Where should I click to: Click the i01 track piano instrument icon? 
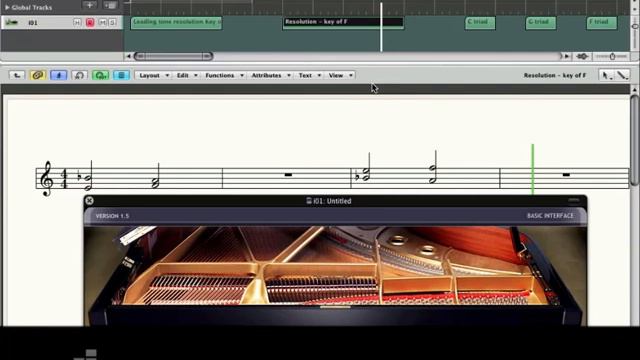coord(11,22)
